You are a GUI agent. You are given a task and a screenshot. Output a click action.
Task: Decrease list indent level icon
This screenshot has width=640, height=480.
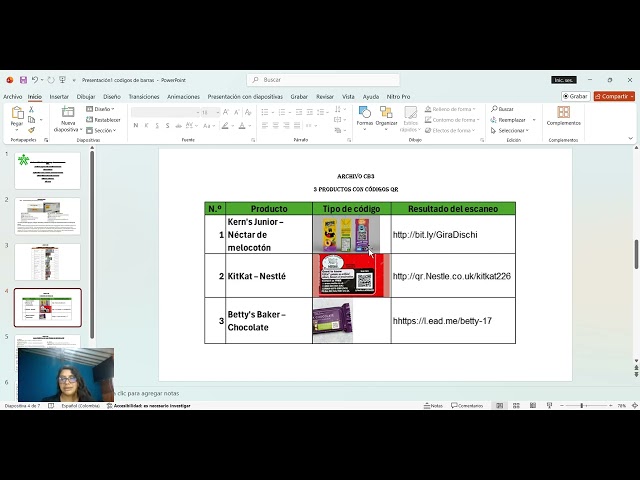pyautogui.click(x=299, y=112)
